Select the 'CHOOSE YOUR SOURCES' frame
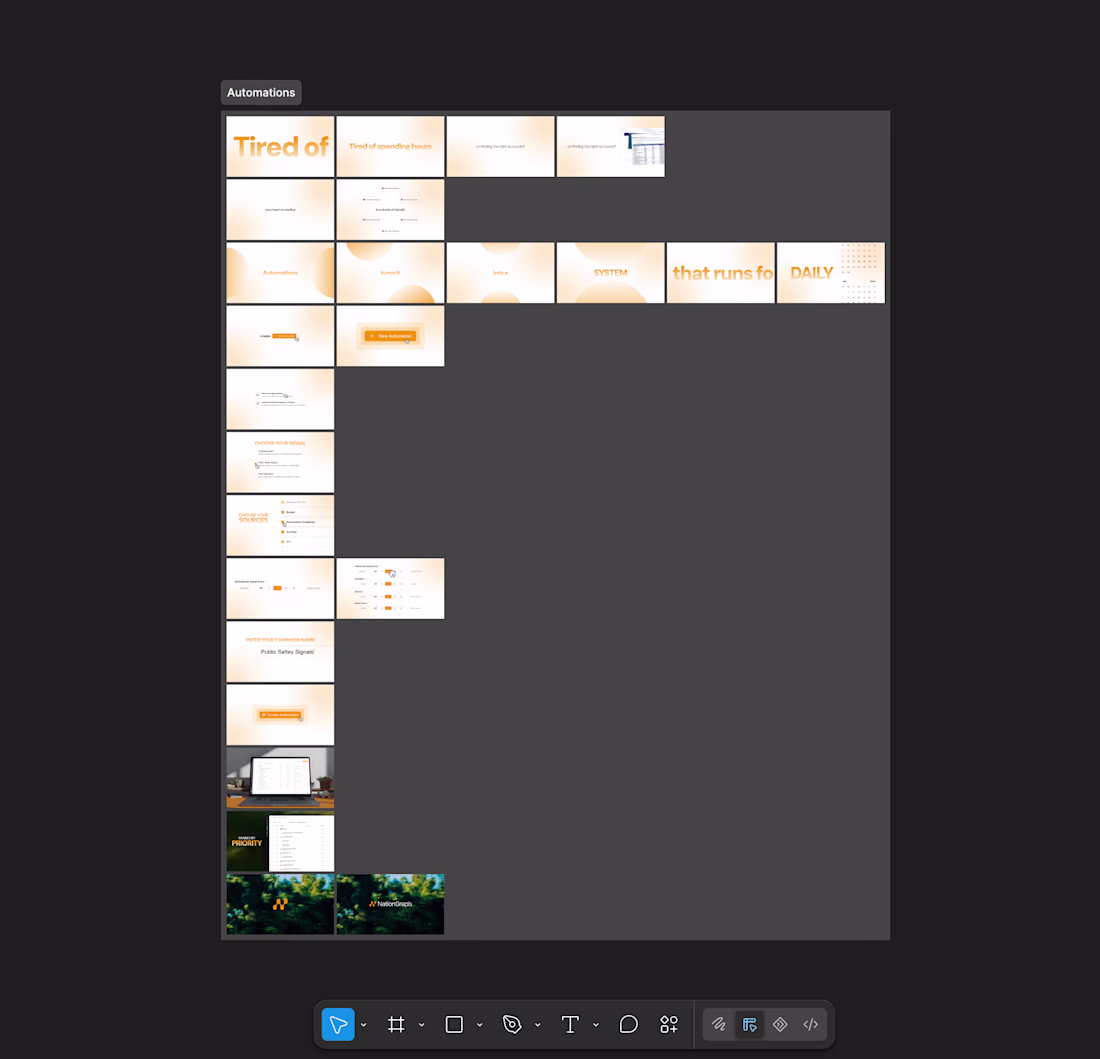The image size is (1100, 1059). click(280, 525)
